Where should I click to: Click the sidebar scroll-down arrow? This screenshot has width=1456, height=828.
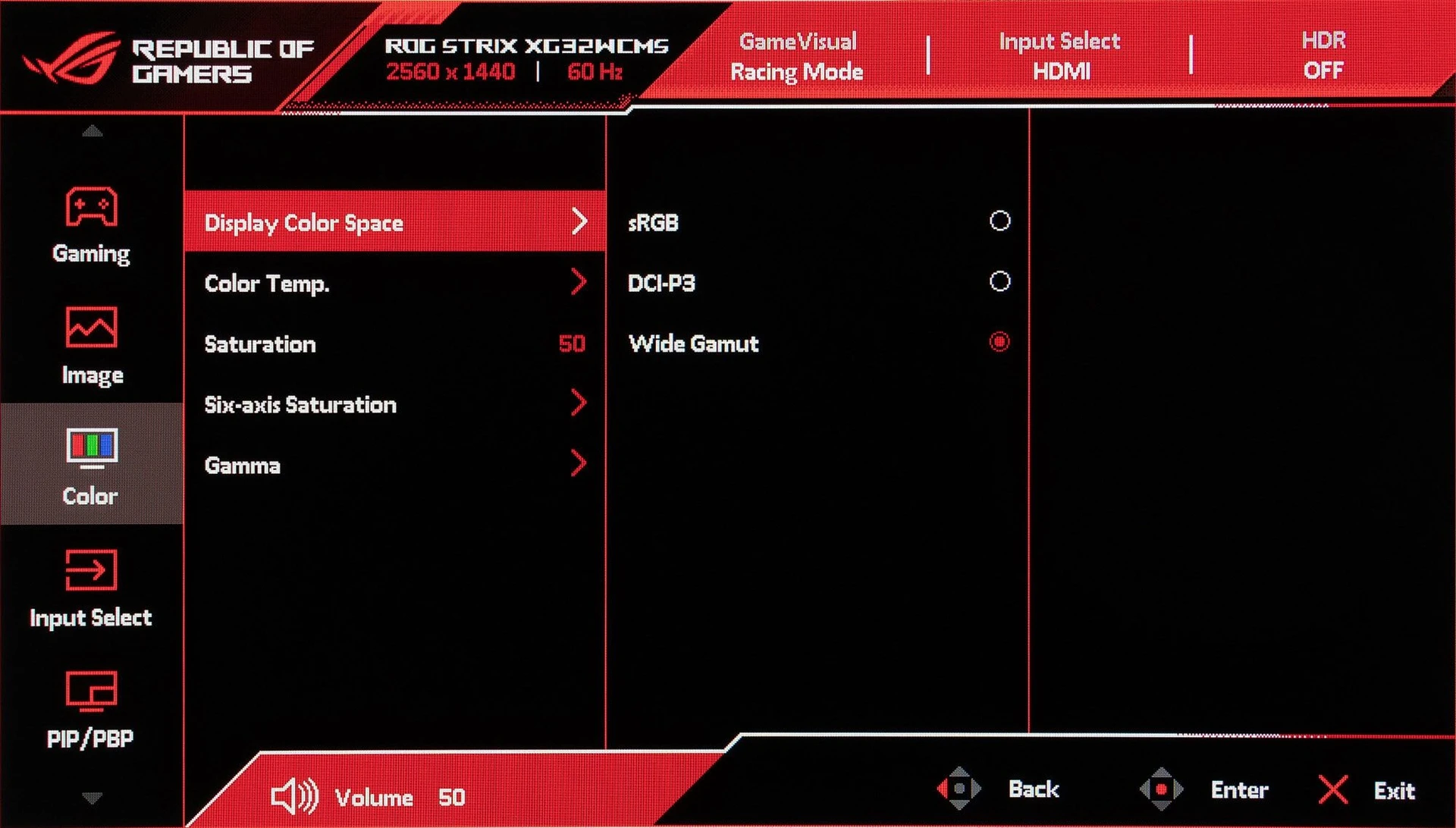point(93,798)
